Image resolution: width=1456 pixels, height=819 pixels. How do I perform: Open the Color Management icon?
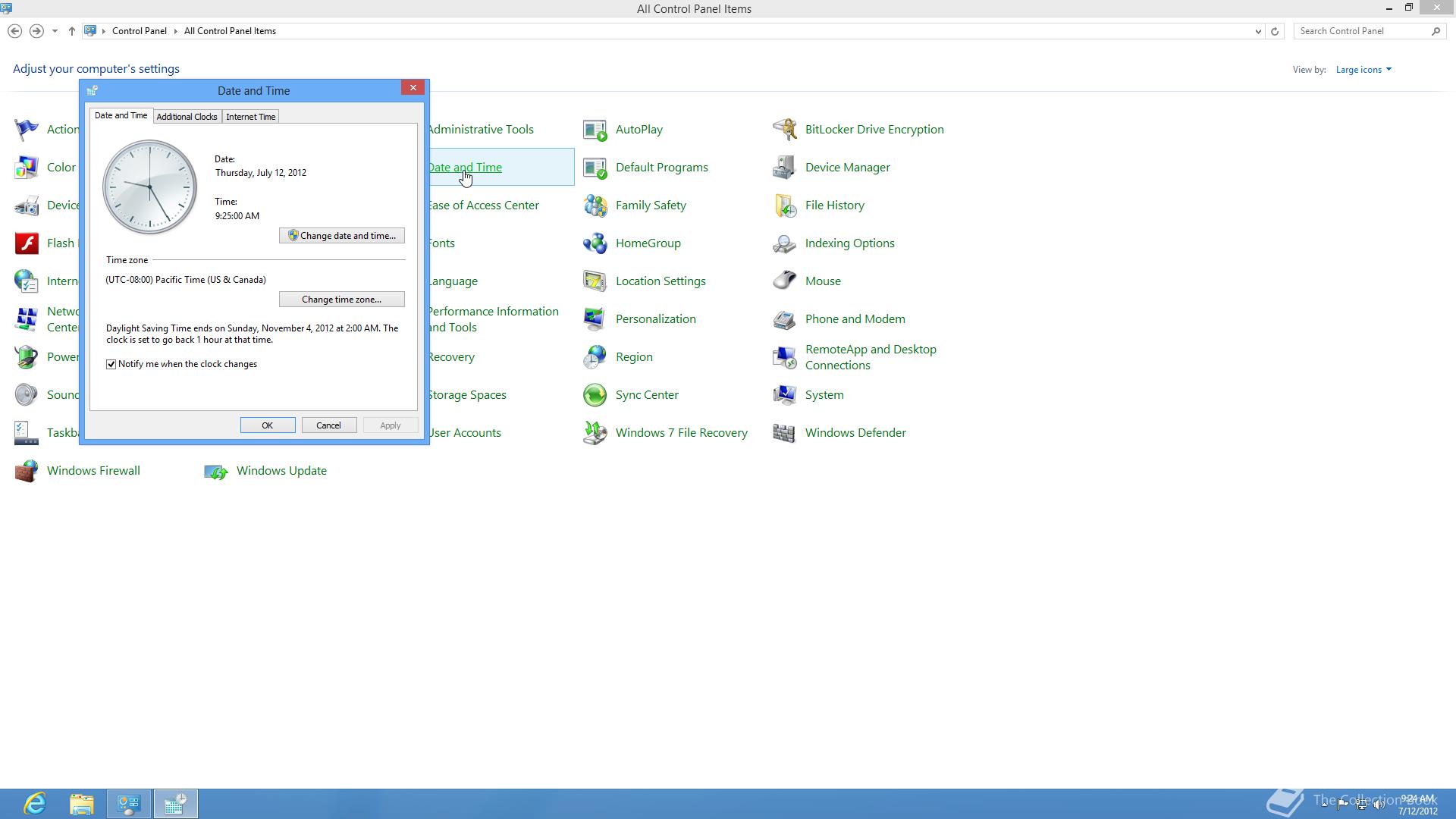27,168
